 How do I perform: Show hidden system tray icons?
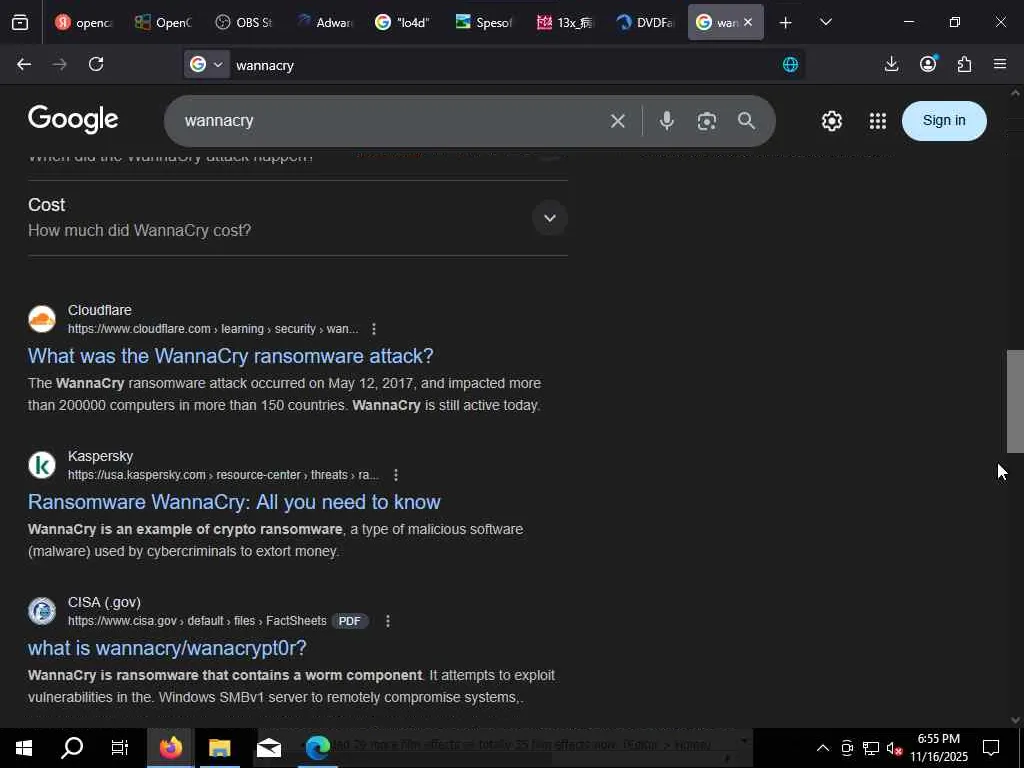point(823,748)
